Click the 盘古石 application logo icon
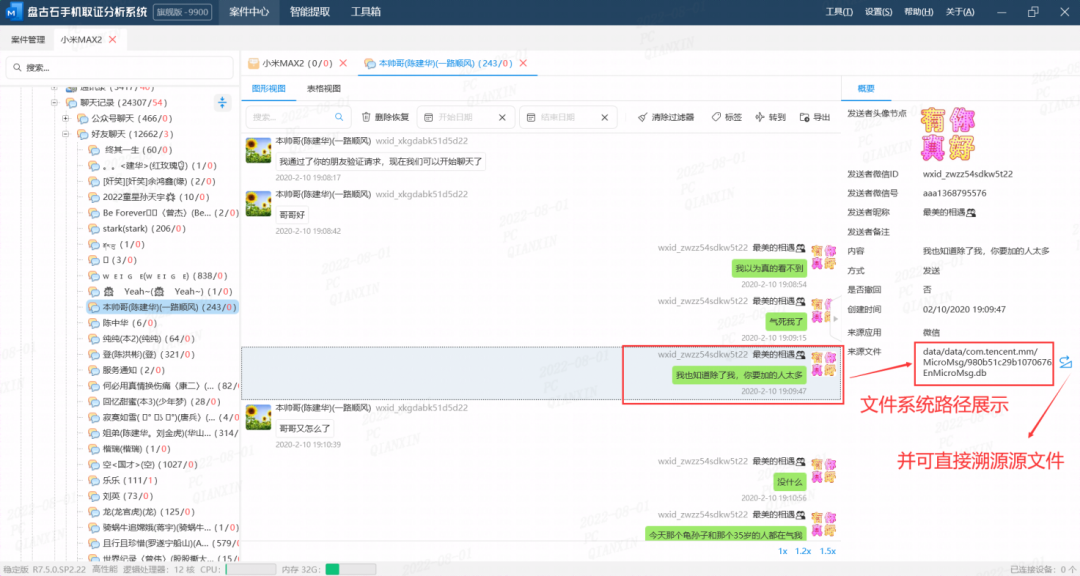1080x576 pixels. click(14, 12)
